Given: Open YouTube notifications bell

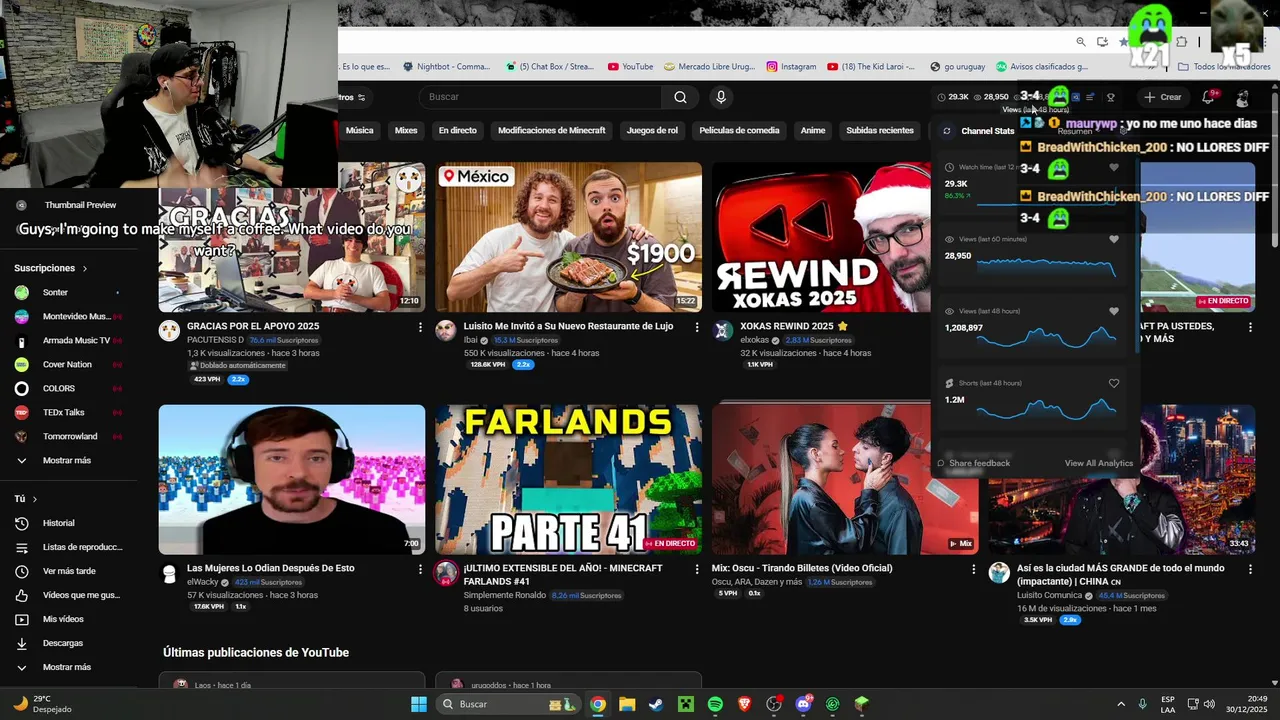Looking at the screenshot, I should [x=1208, y=97].
